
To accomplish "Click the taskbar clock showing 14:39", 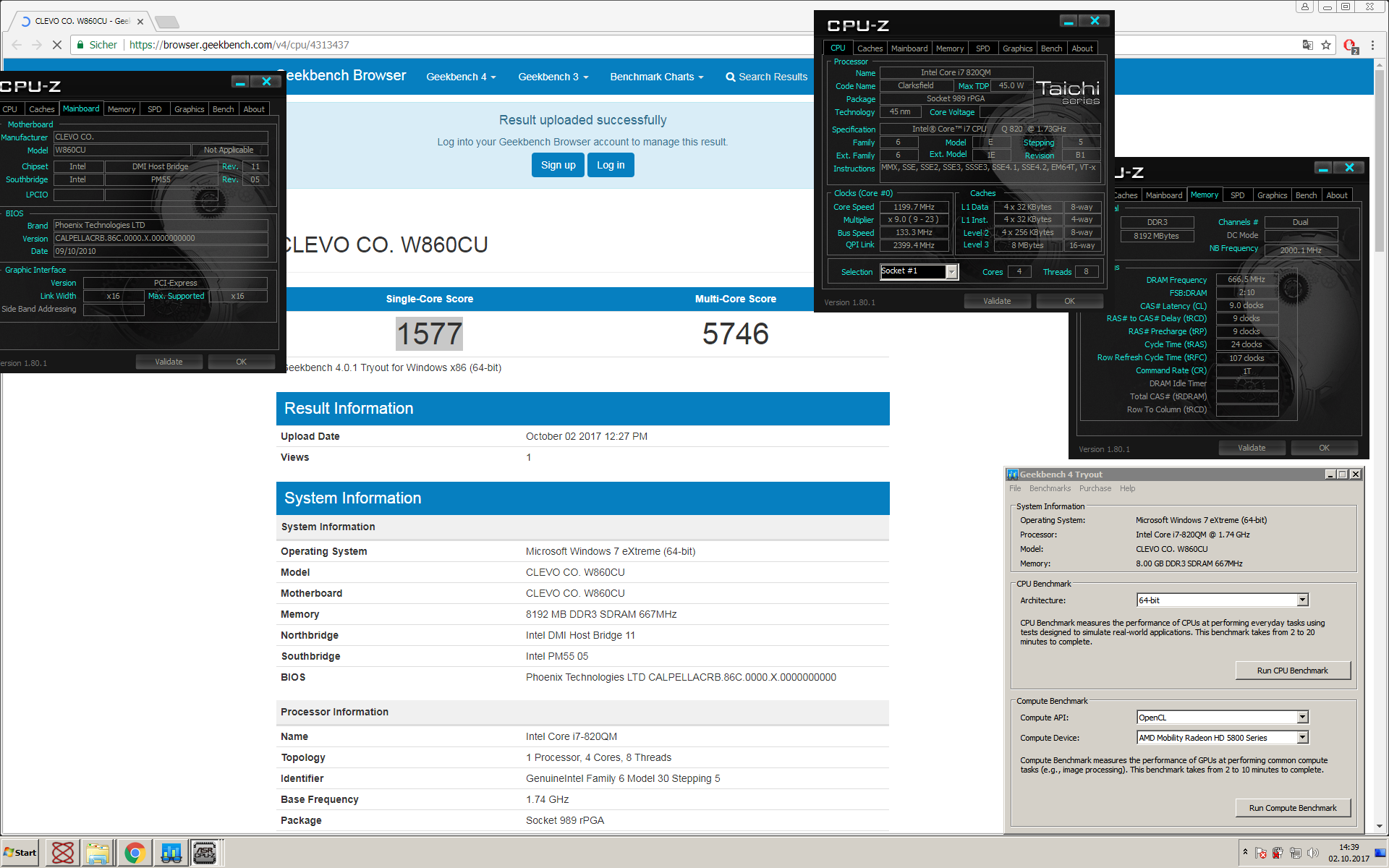I will click(x=1348, y=853).
